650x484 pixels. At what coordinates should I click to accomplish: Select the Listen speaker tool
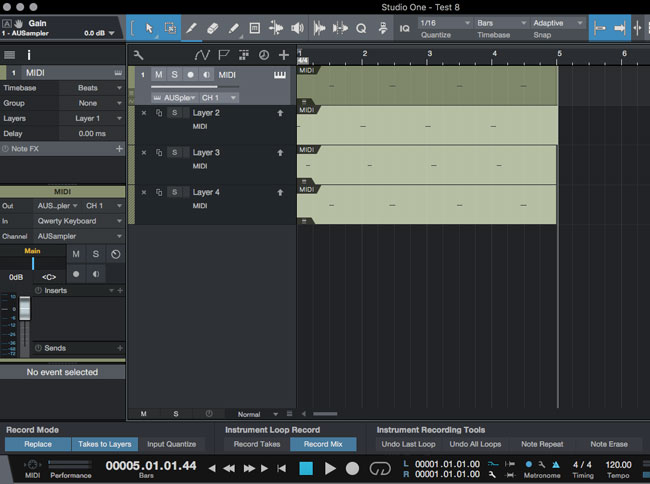(297, 28)
